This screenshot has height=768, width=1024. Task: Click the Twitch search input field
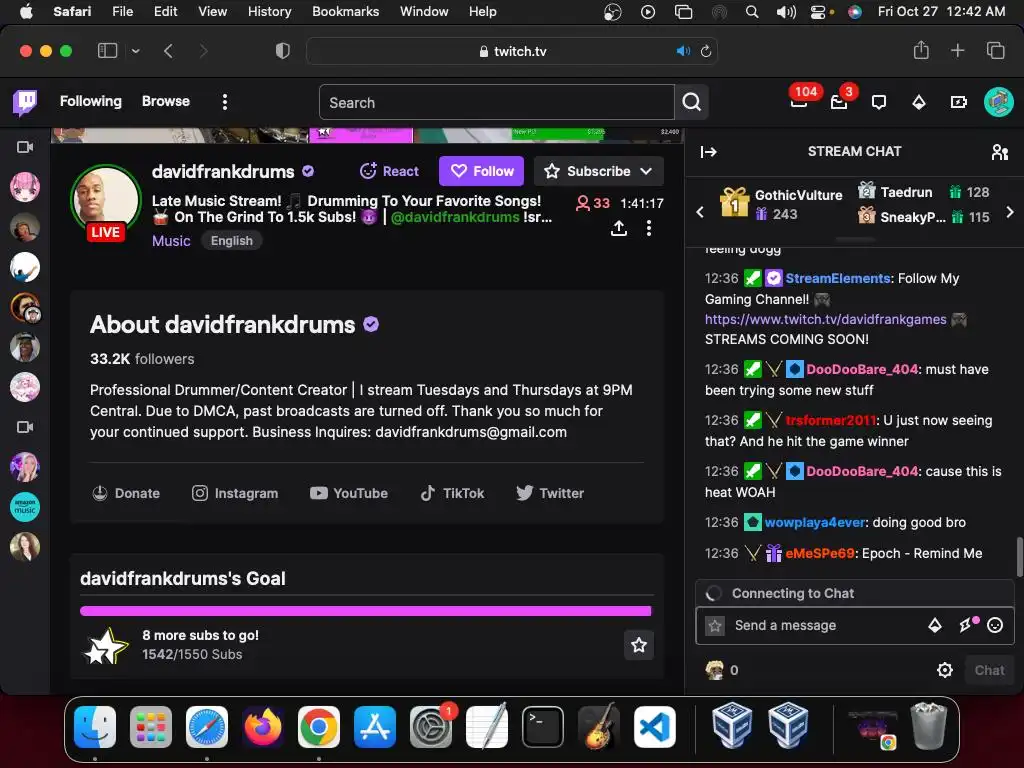(497, 102)
